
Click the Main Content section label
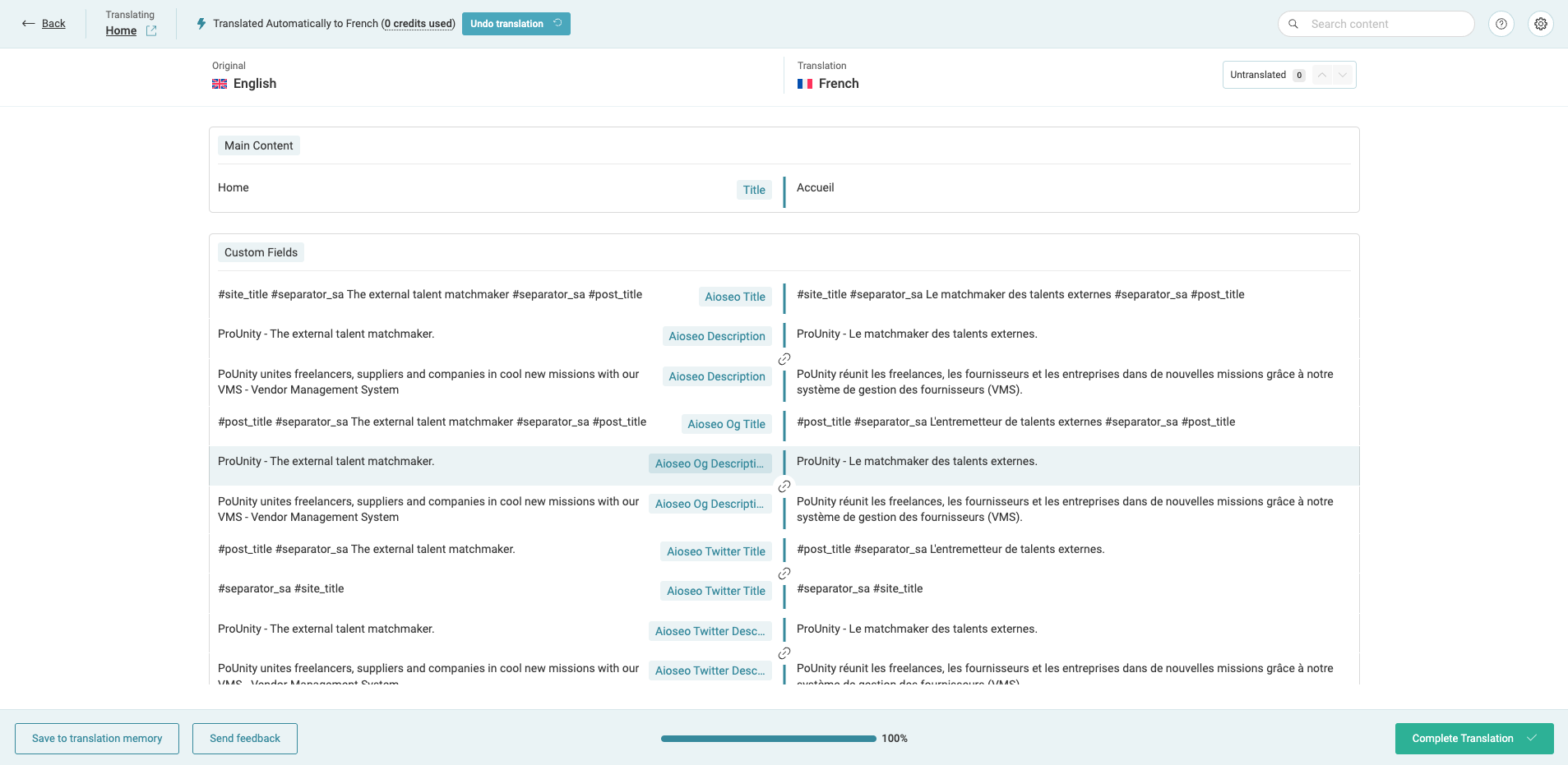[258, 145]
